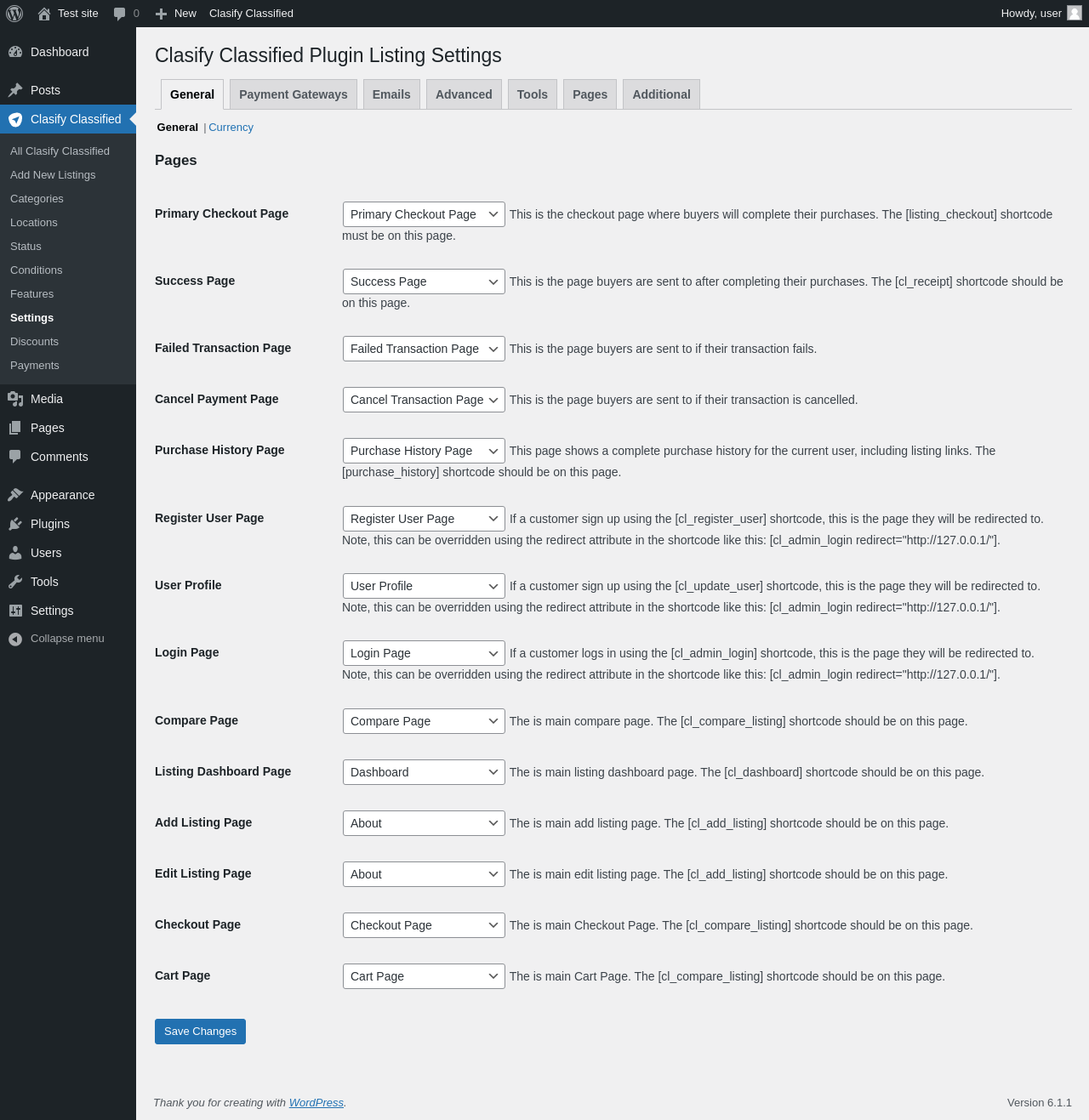Click the user avatar in top bar
The image size is (1089, 1120).
(1075, 14)
